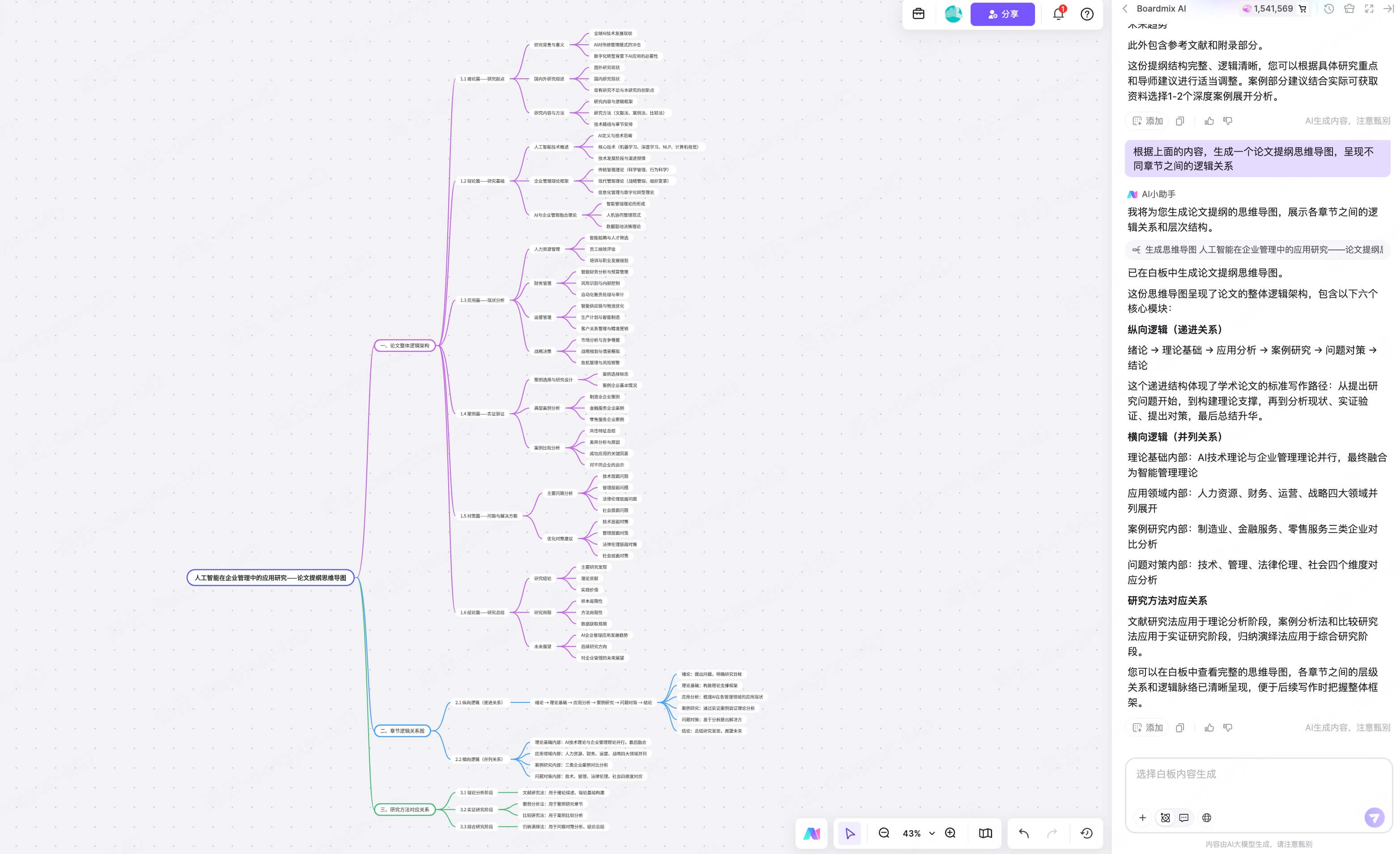
Task: Like the second AI response
Action: pyautogui.click(x=1209, y=727)
